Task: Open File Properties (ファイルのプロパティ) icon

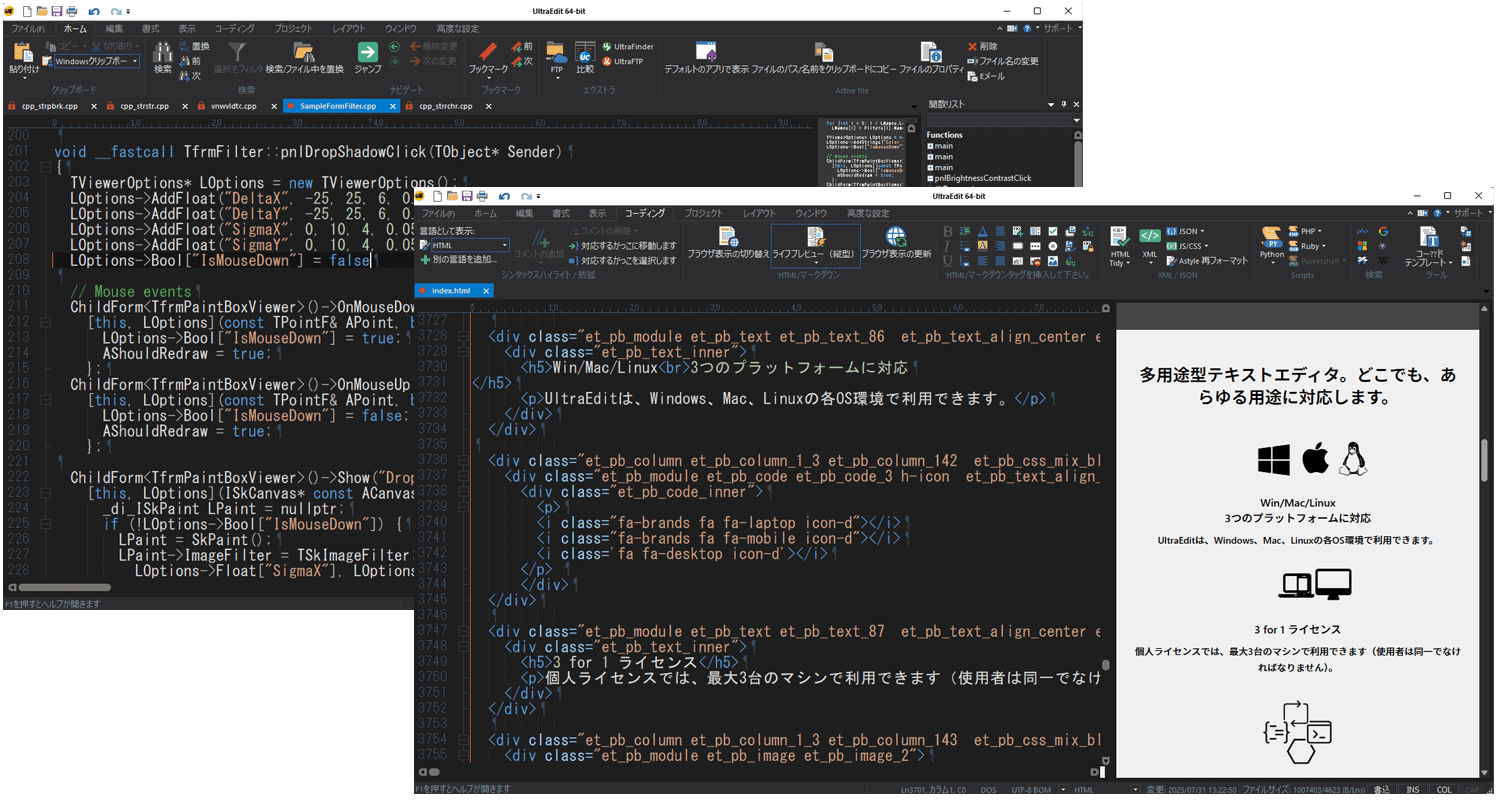Action: click(x=930, y=52)
